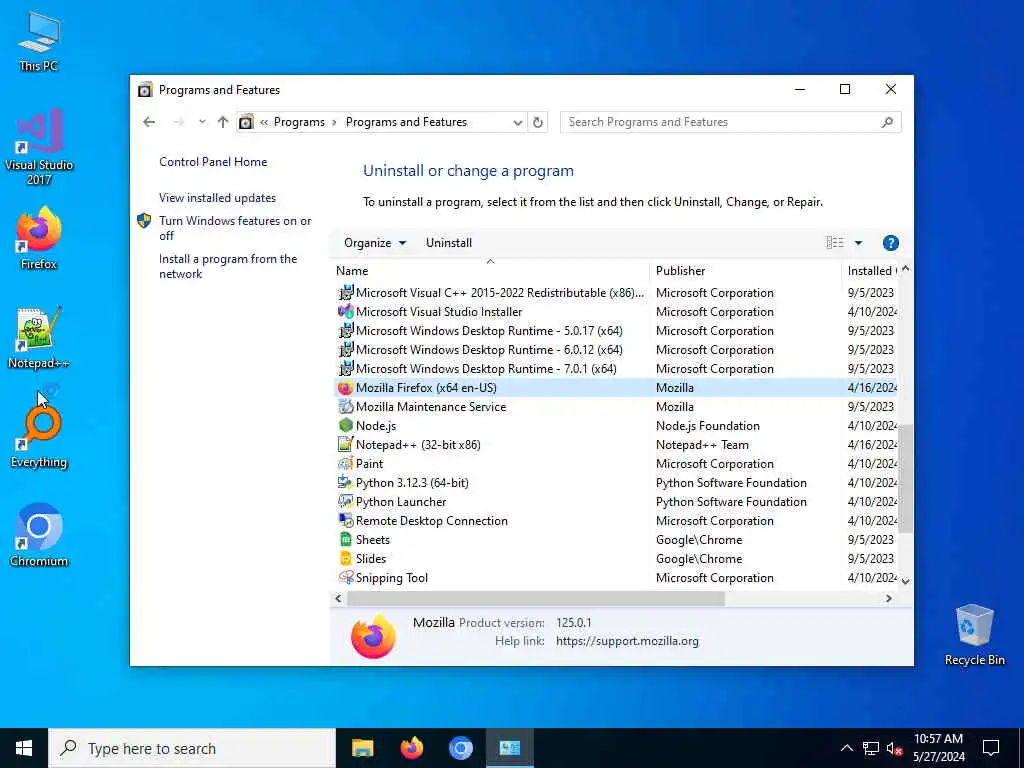Image resolution: width=1024 pixels, height=768 pixels.
Task: Open network status tray icon
Action: coord(871,748)
